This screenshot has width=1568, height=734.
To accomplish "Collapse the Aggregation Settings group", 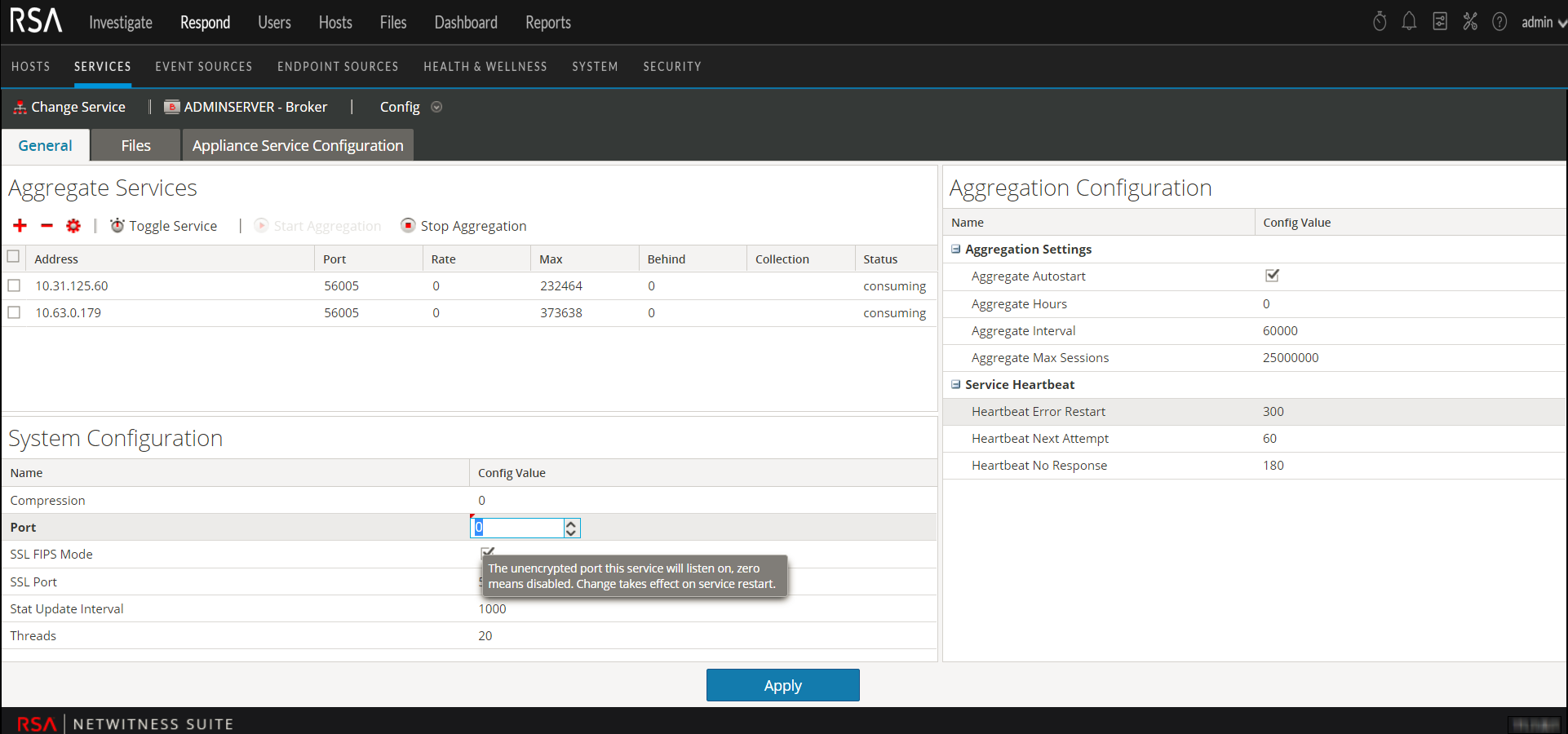I will point(956,249).
